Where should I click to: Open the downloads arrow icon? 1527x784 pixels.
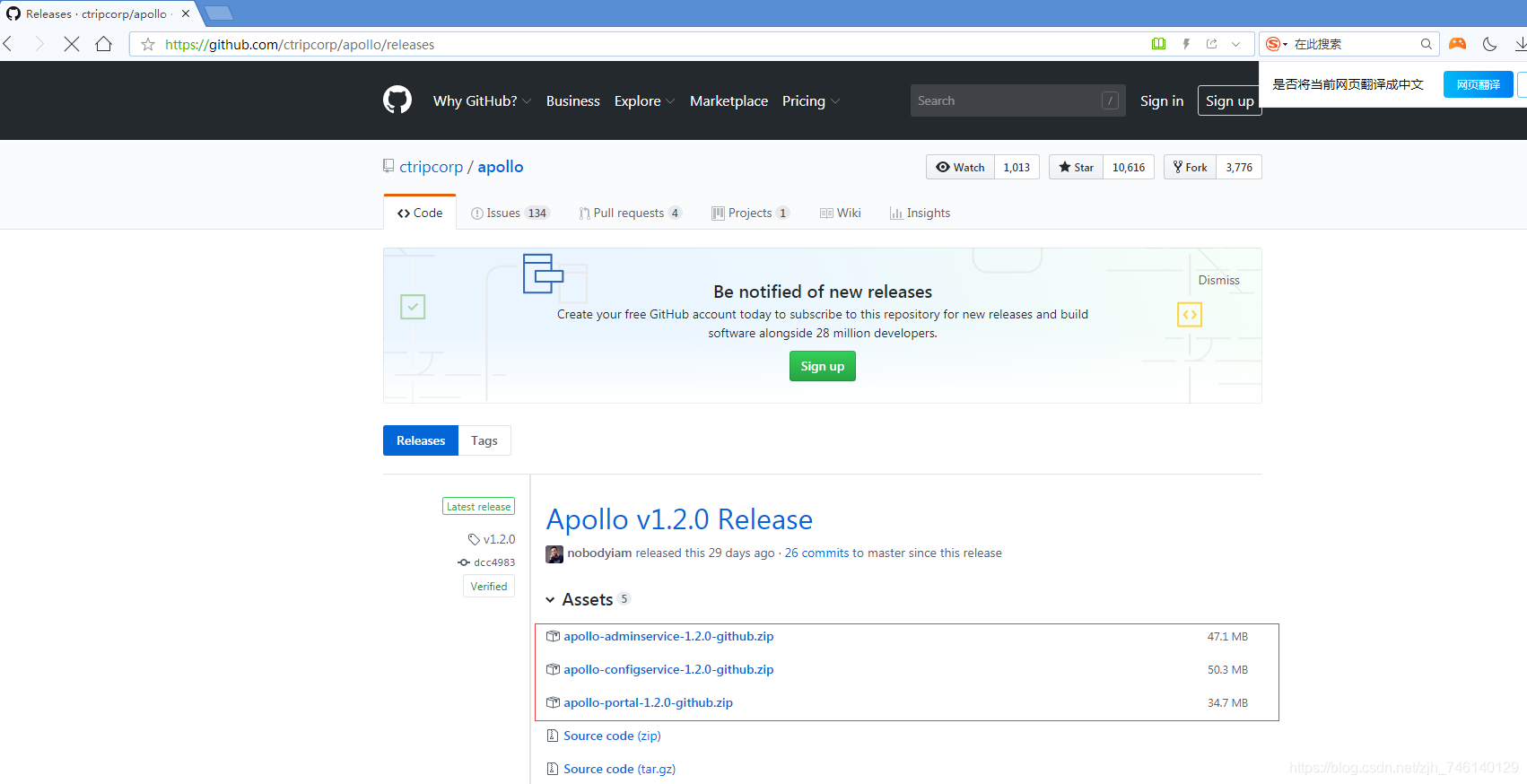click(x=1520, y=44)
